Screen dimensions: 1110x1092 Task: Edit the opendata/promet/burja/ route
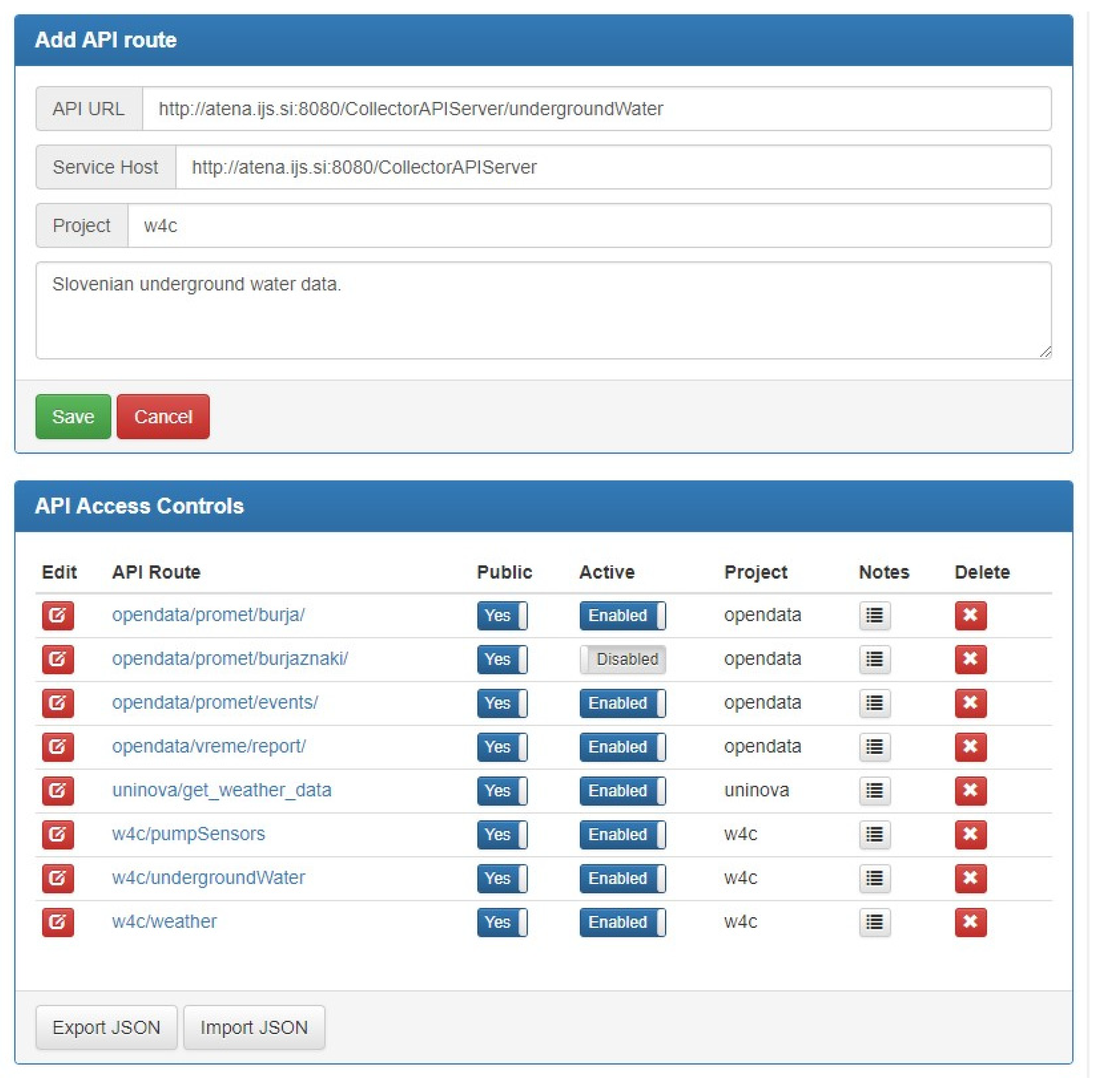point(58,615)
